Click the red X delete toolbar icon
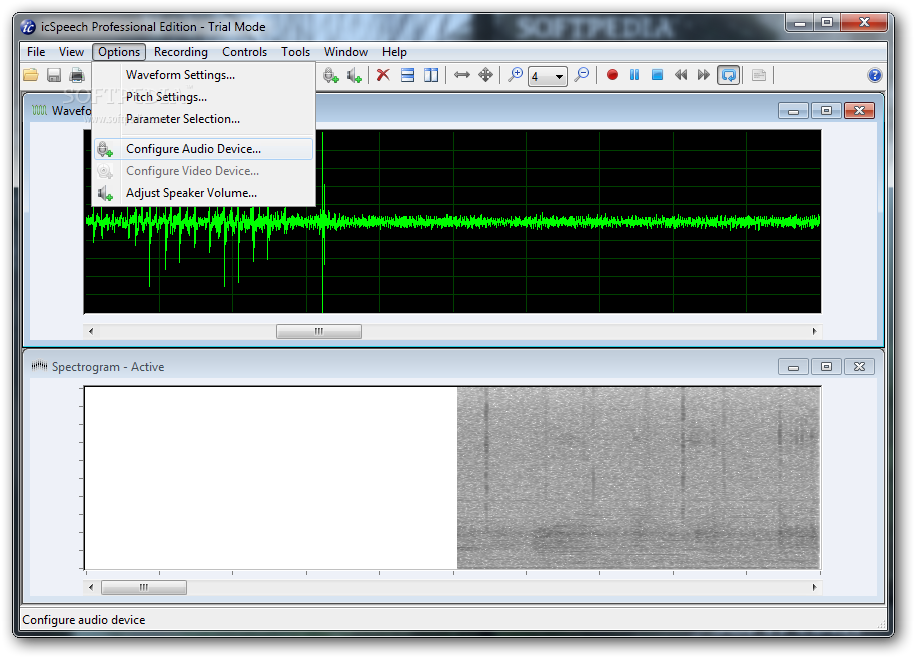This screenshot has width=915, height=658. 383,75
